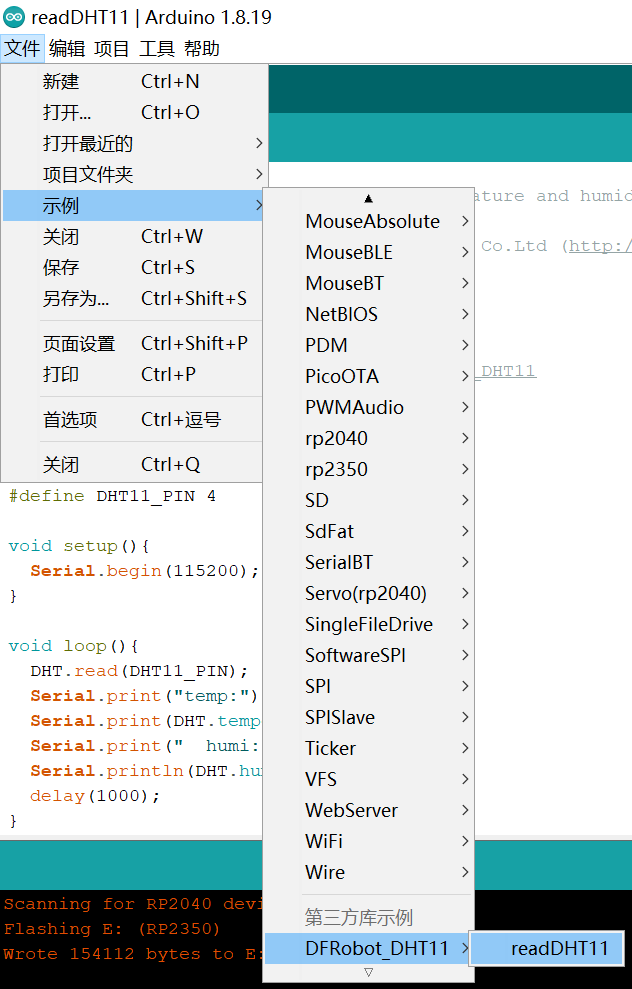Expand the MouseBT examples
The width and height of the screenshot is (632, 989).
tap(368, 283)
